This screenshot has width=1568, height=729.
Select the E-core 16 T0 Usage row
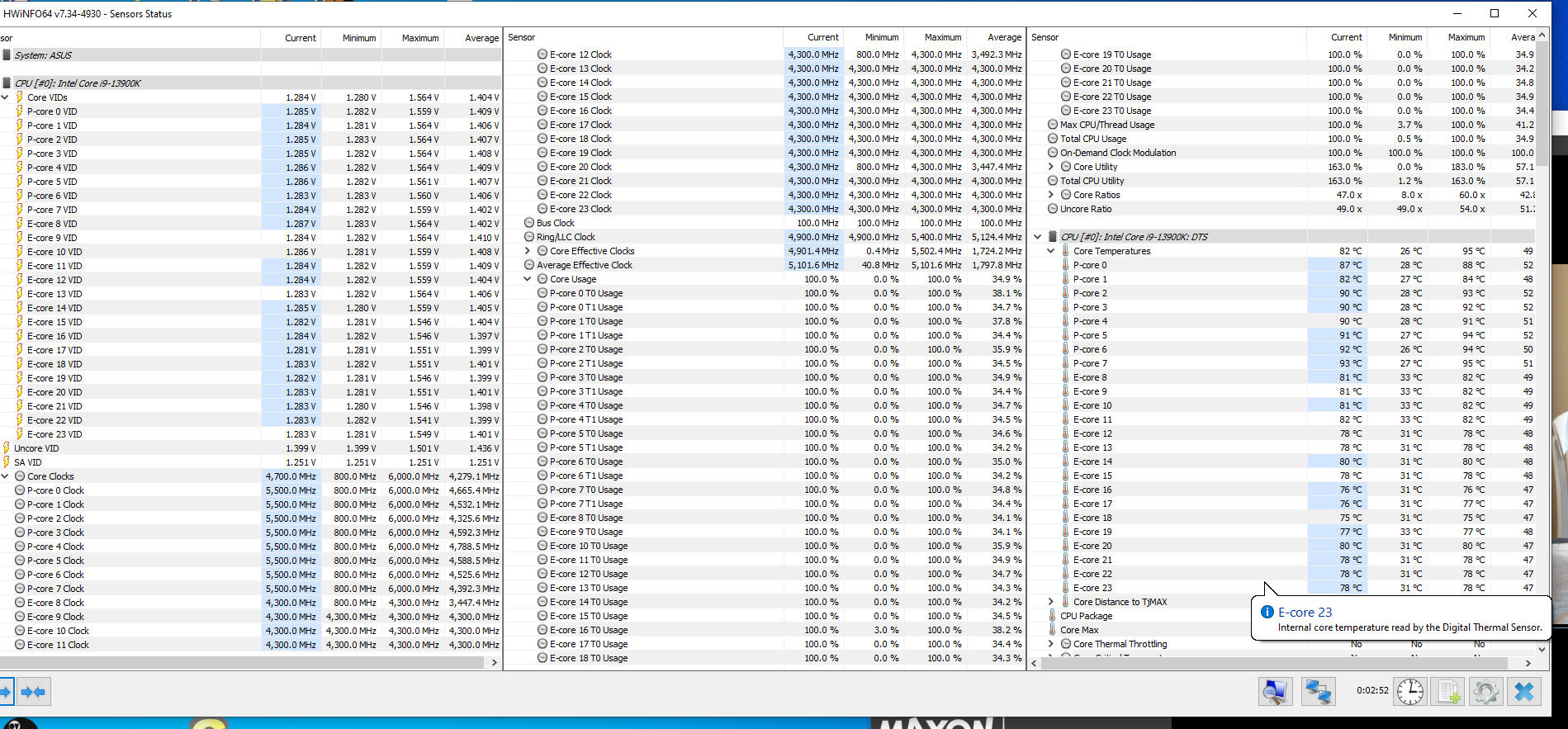point(765,630)
